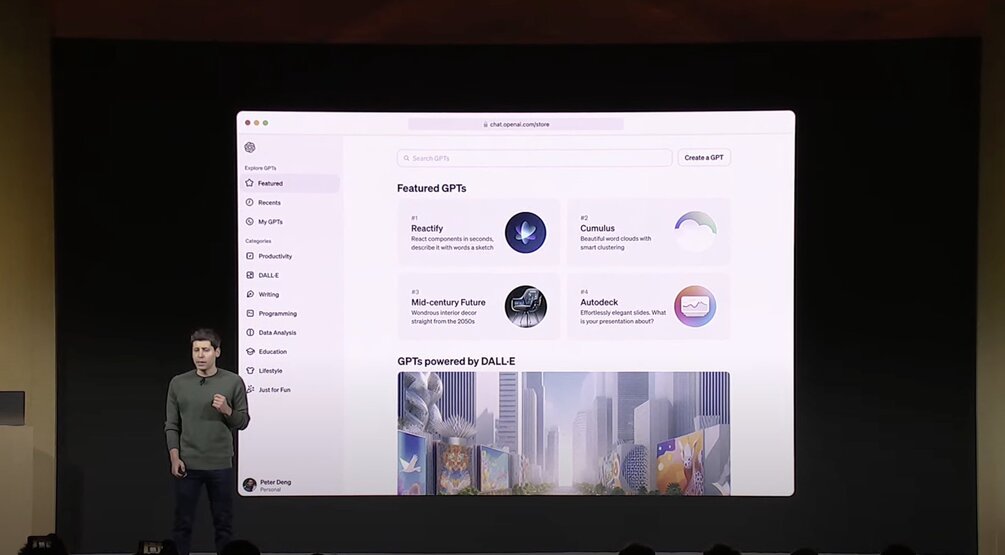Focus the Search GPTs field
Image resolution: width=1005 pixels, height=555 pixels.
point(535,158)
